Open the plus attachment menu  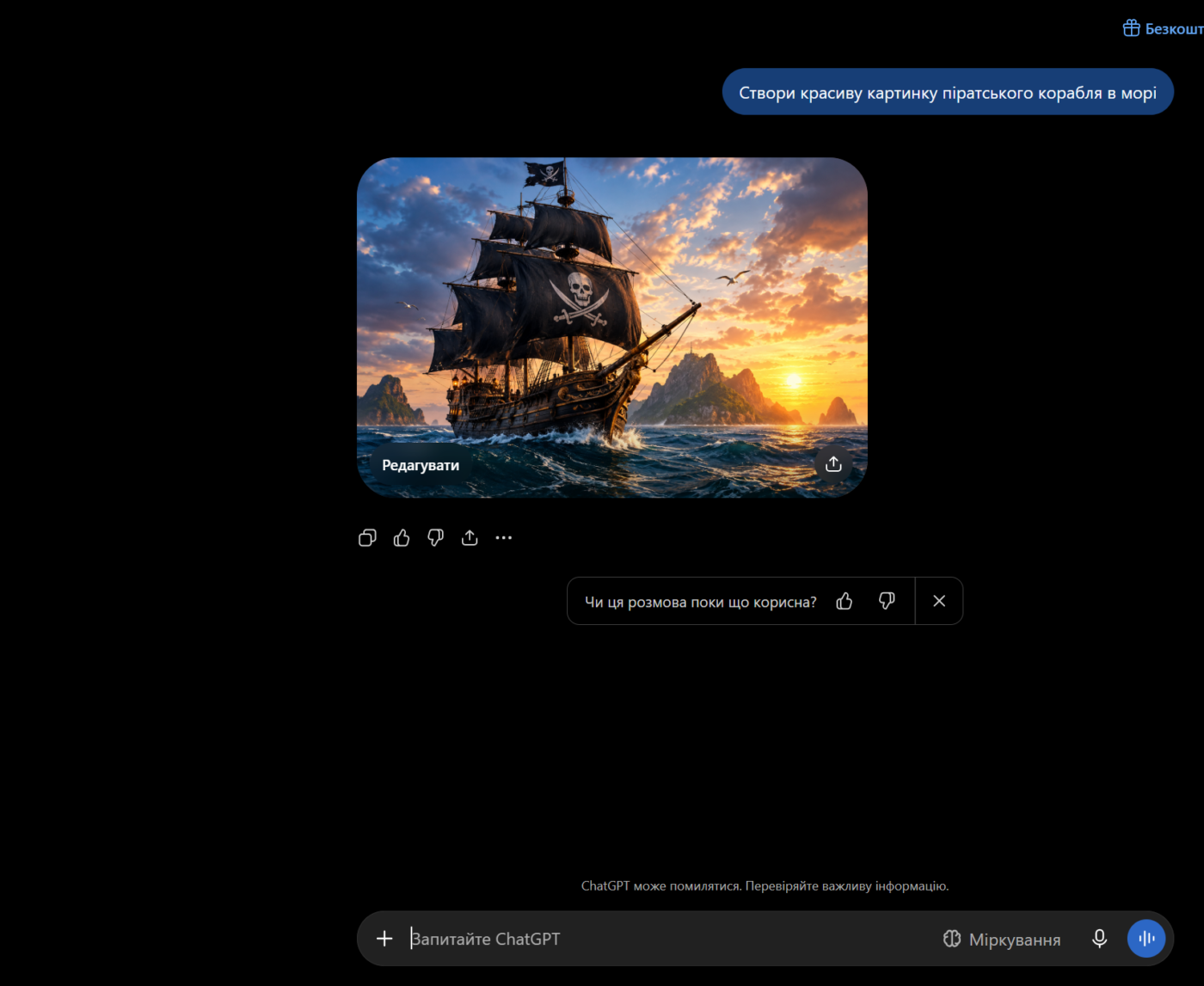click(x=384, y=939)
